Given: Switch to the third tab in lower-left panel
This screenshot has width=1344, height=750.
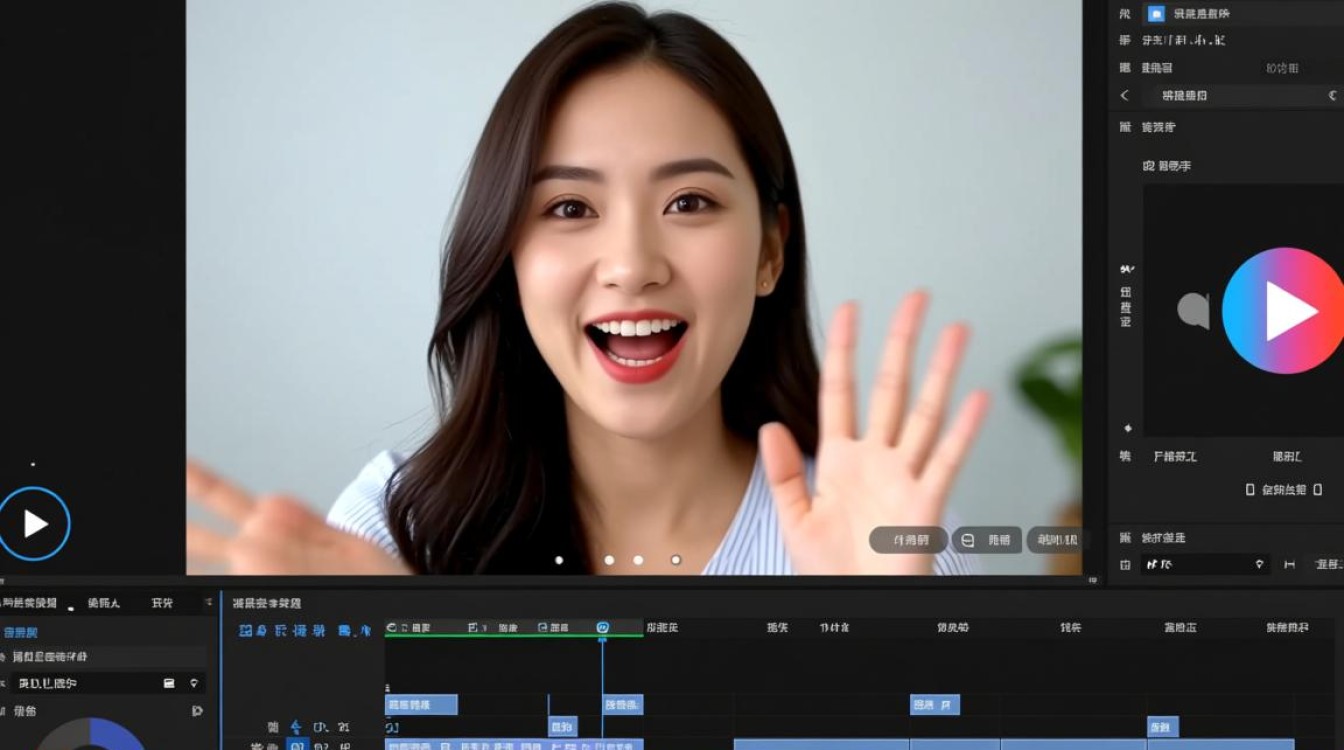Looking at the screenshot, I should coord(162,603).
